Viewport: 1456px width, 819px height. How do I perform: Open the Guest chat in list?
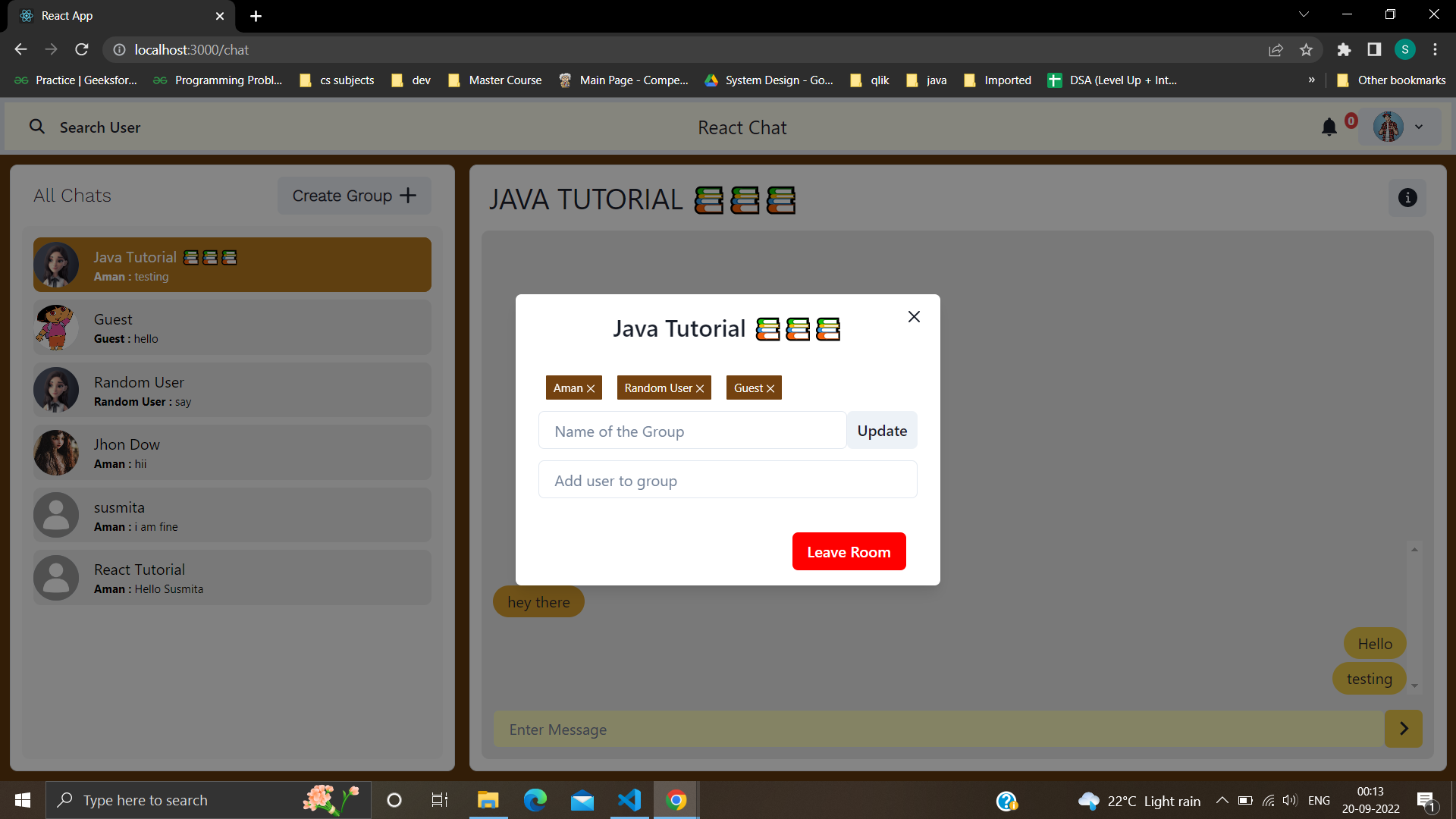[x=232, y=328]
